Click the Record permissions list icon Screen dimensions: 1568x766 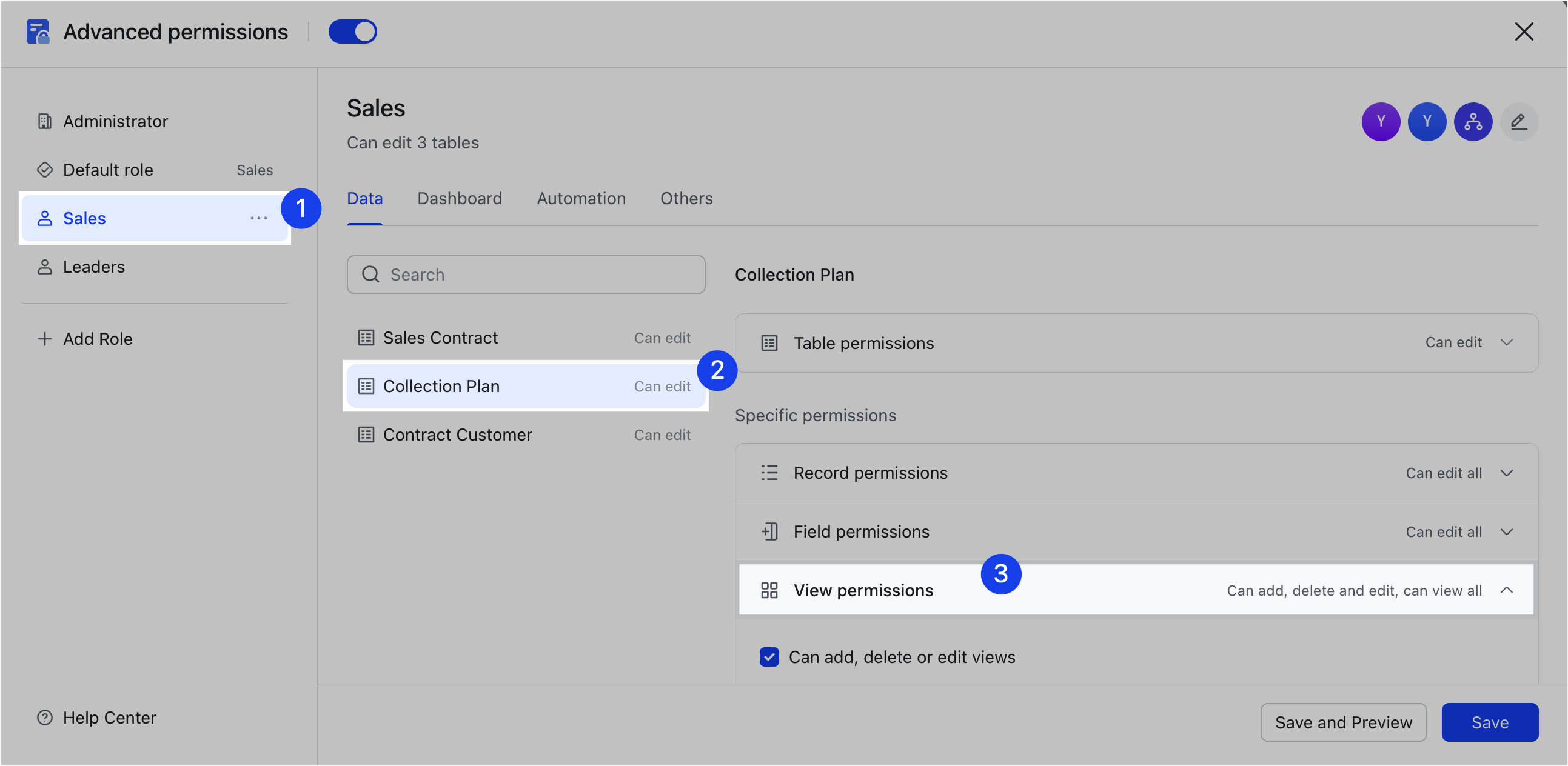pyautogui.click(x=769, y=472)
